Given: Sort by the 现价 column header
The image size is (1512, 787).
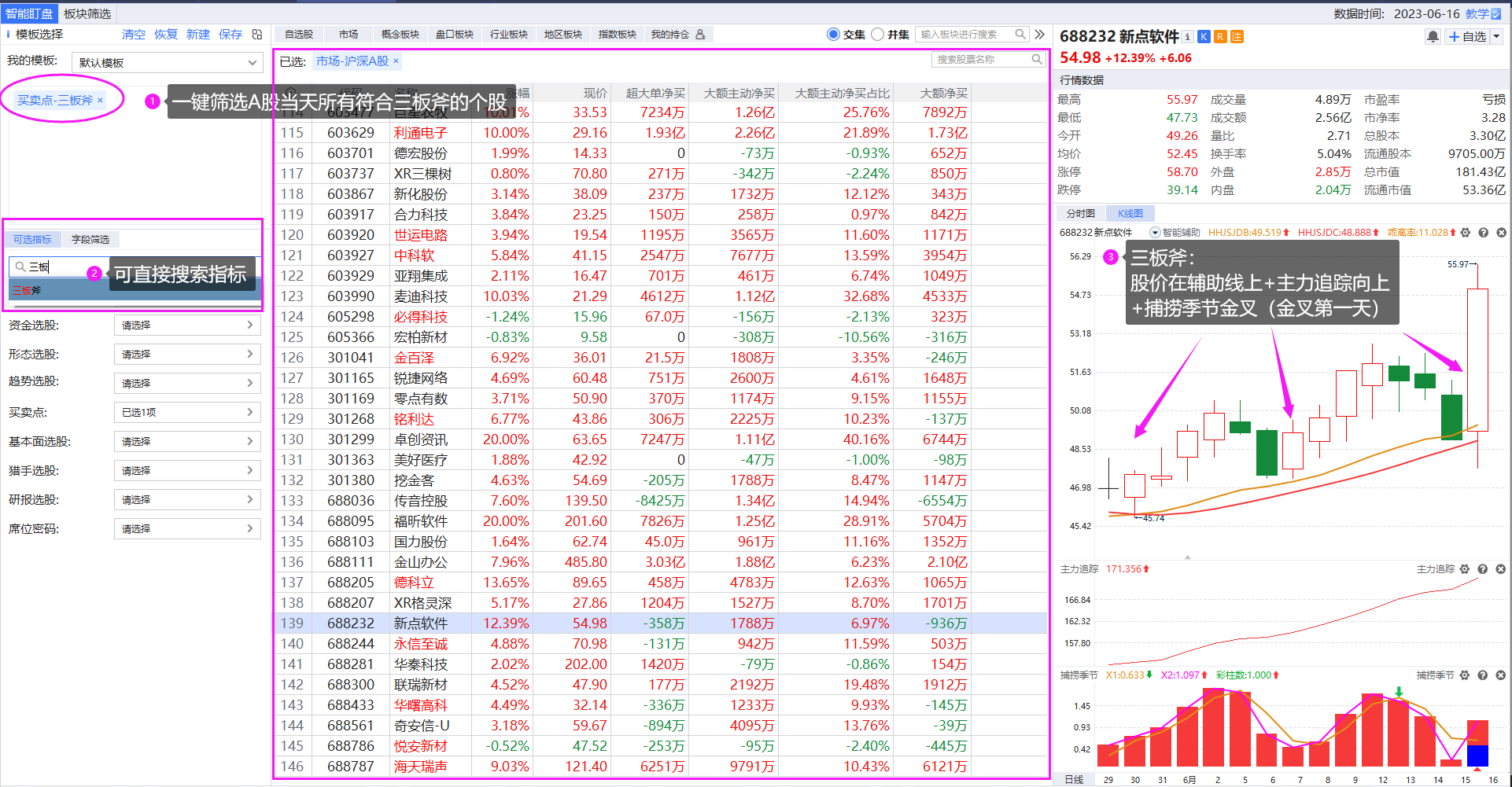Looking at the screenshot, I should point(595,94).
